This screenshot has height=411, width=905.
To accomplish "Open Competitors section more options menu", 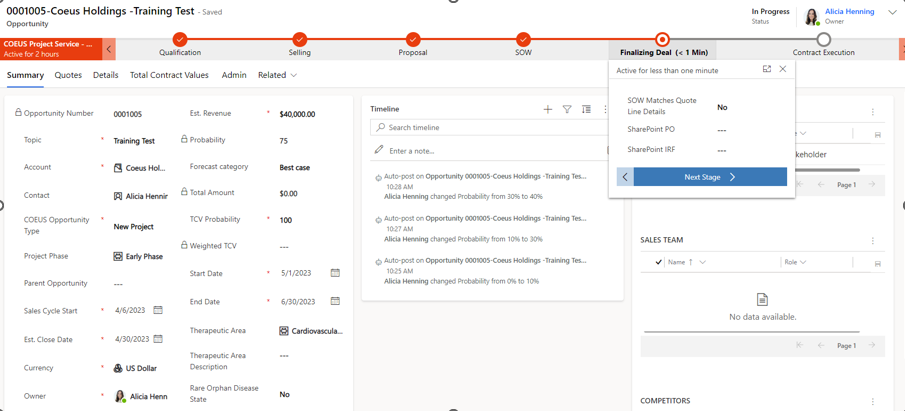I will (x=873, y=401).
